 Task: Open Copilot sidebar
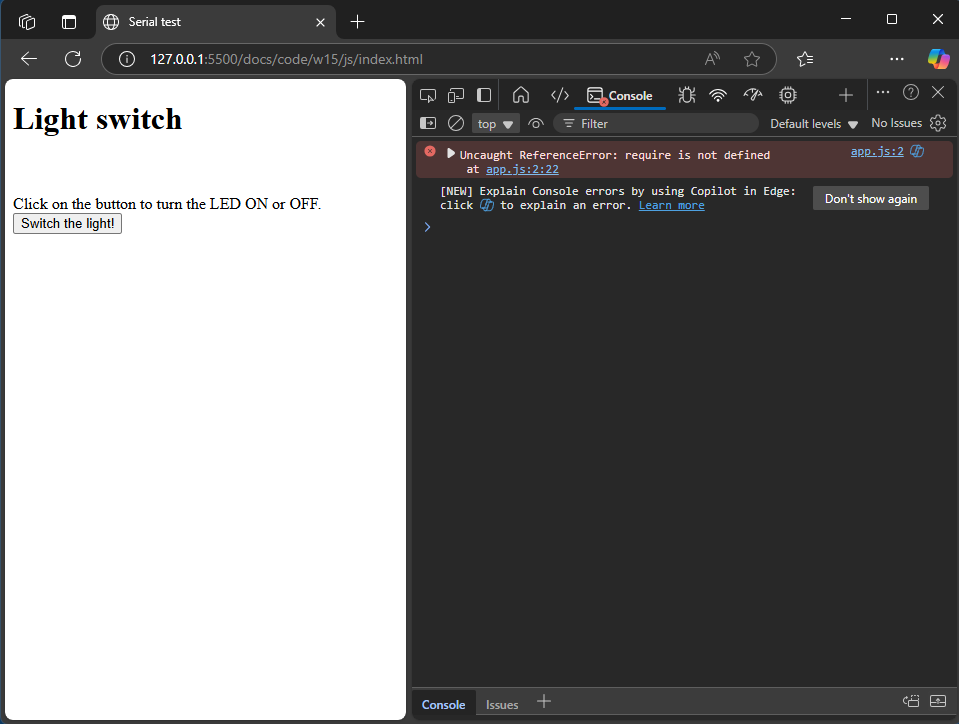(x=938, y=59)
